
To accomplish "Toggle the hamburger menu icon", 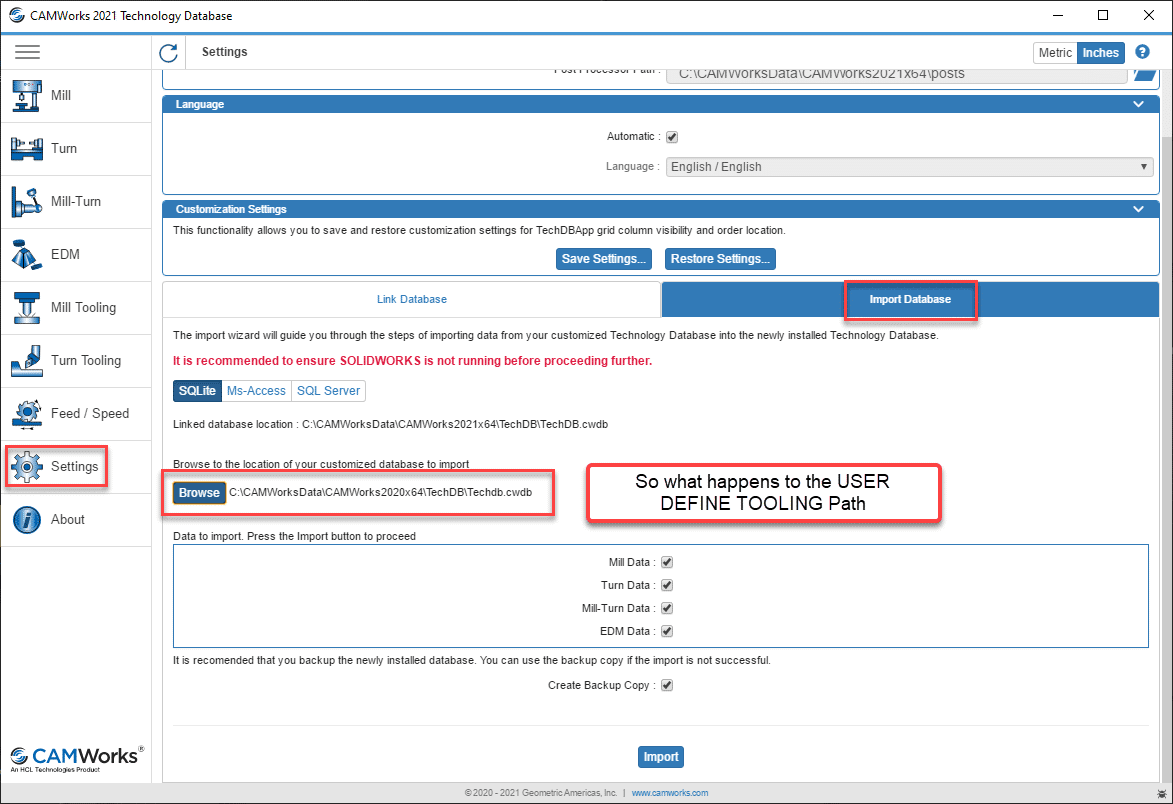I will coord(27,52).
